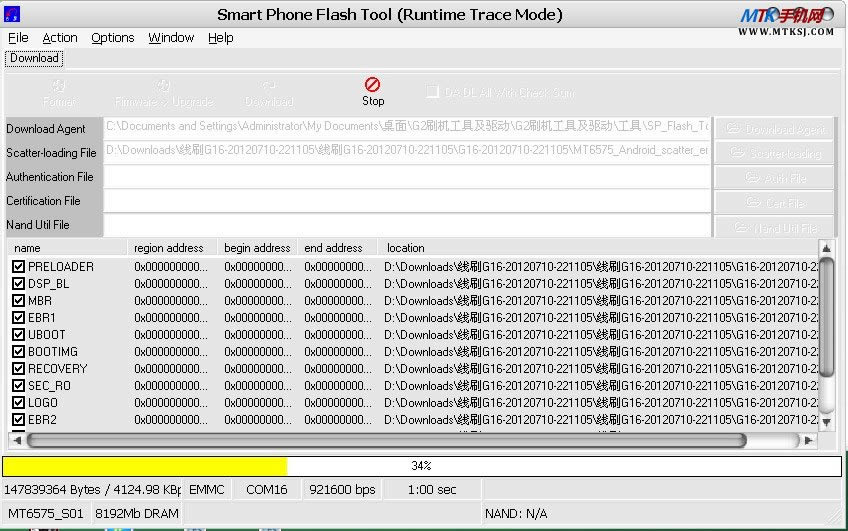Click the "begin address" column header

coord(257,248)
